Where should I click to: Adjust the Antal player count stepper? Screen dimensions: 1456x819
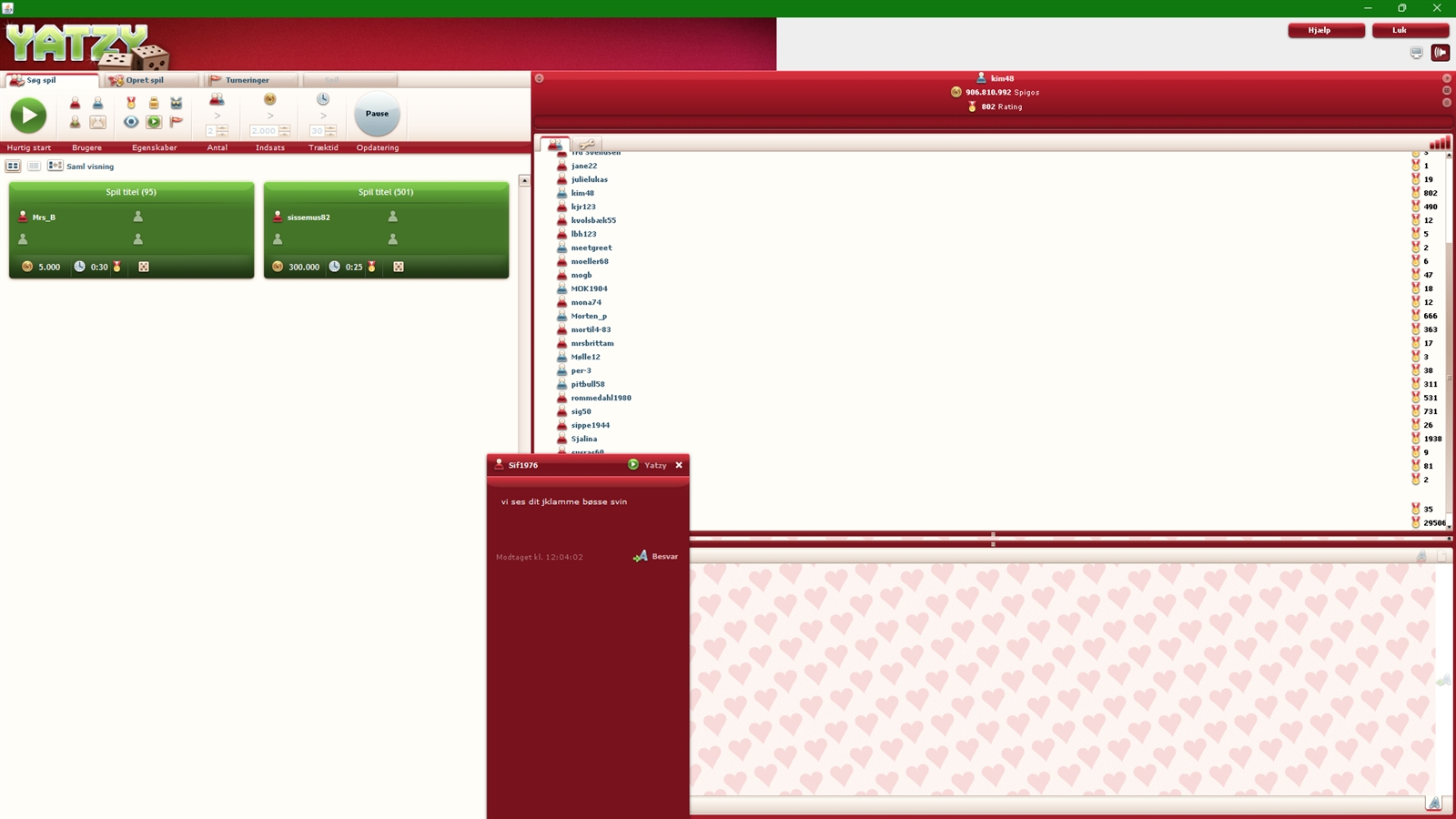point(222,131)
